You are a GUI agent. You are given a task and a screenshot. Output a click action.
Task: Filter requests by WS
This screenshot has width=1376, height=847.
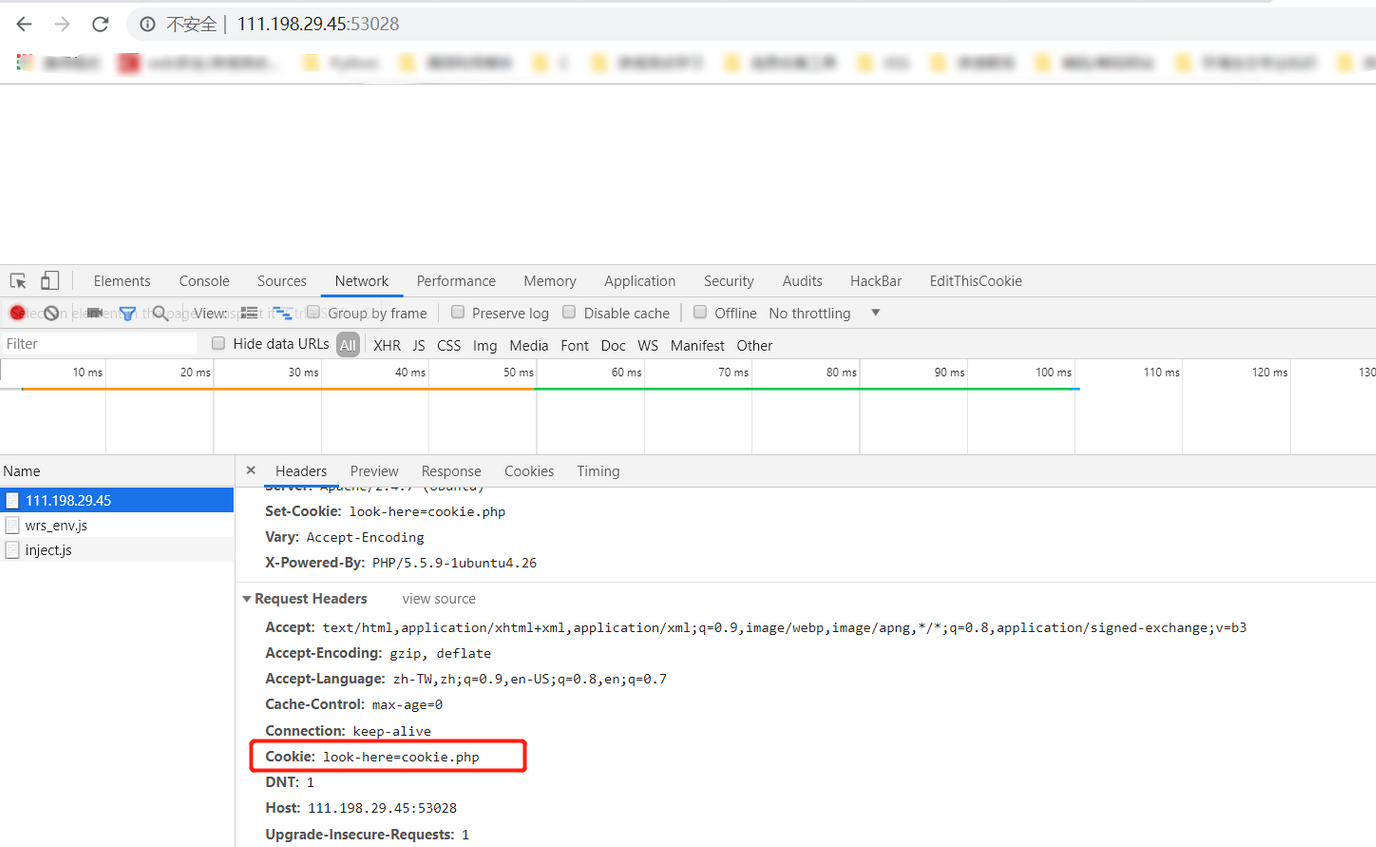(x=648, y=345)
